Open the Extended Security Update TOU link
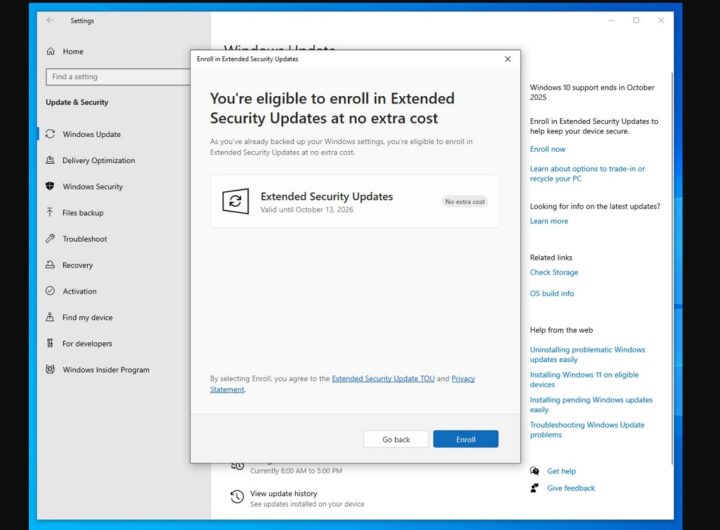This screenshot has height=530, width=720. 382,379
